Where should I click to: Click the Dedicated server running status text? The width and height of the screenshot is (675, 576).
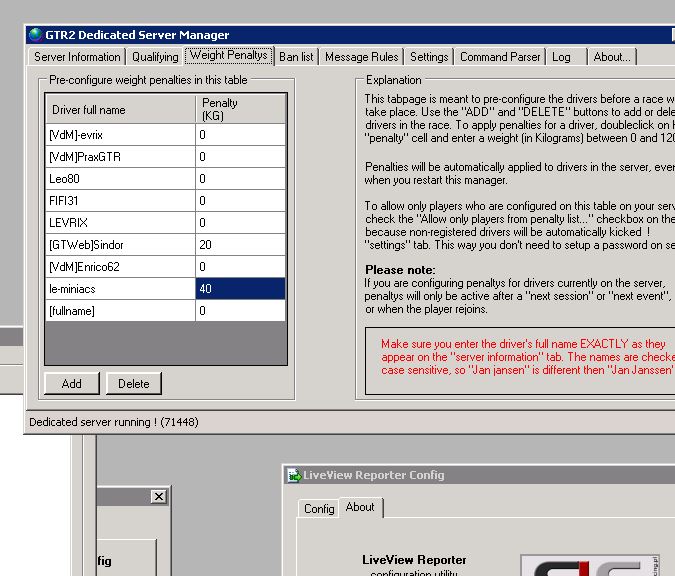[114, 422]
